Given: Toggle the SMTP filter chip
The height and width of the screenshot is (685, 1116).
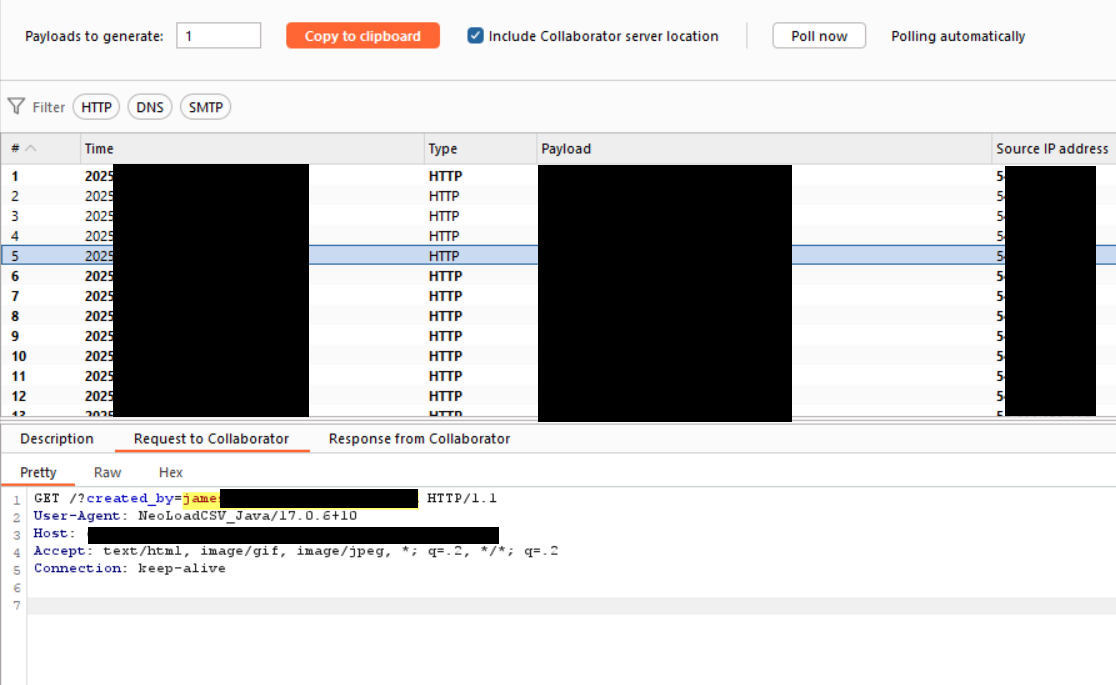Looking at the screenshot, I should 205,107.
